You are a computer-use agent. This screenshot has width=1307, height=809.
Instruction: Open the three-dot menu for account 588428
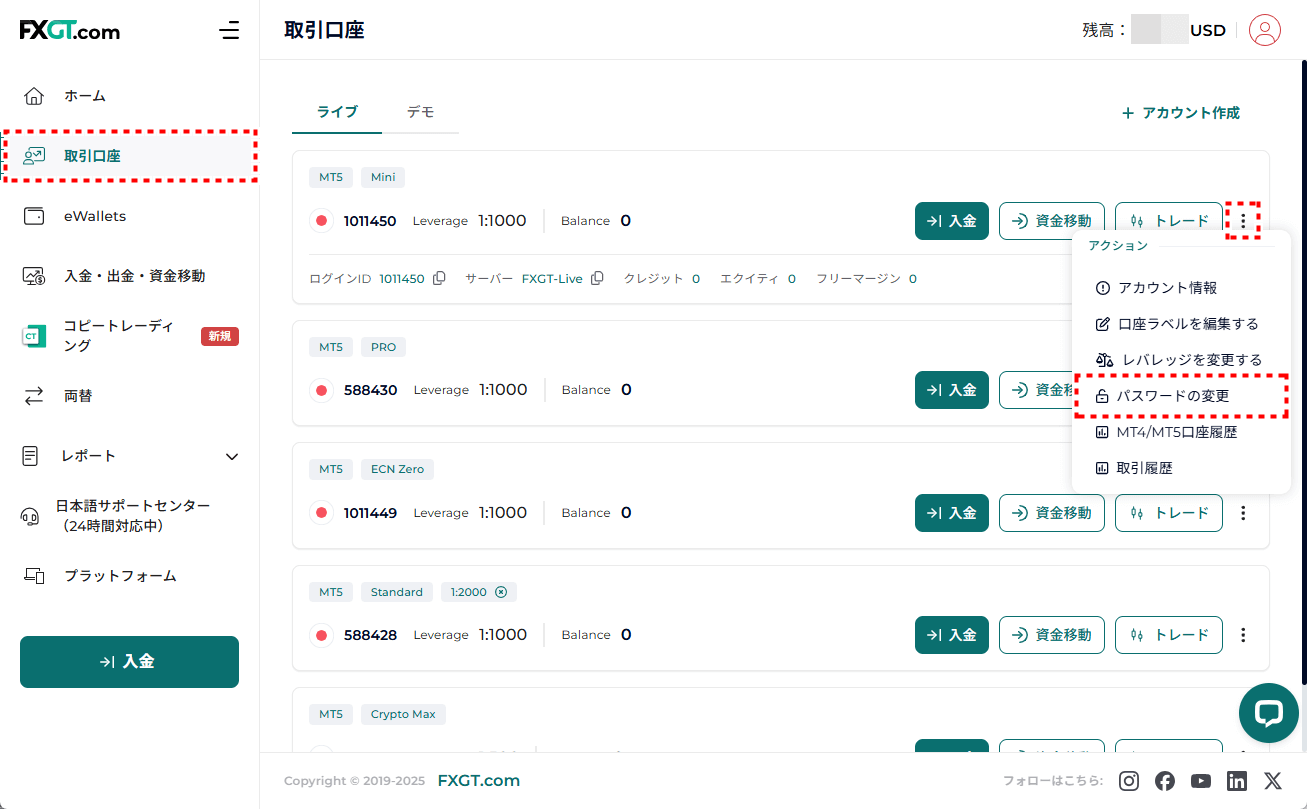pos(1243,635)
